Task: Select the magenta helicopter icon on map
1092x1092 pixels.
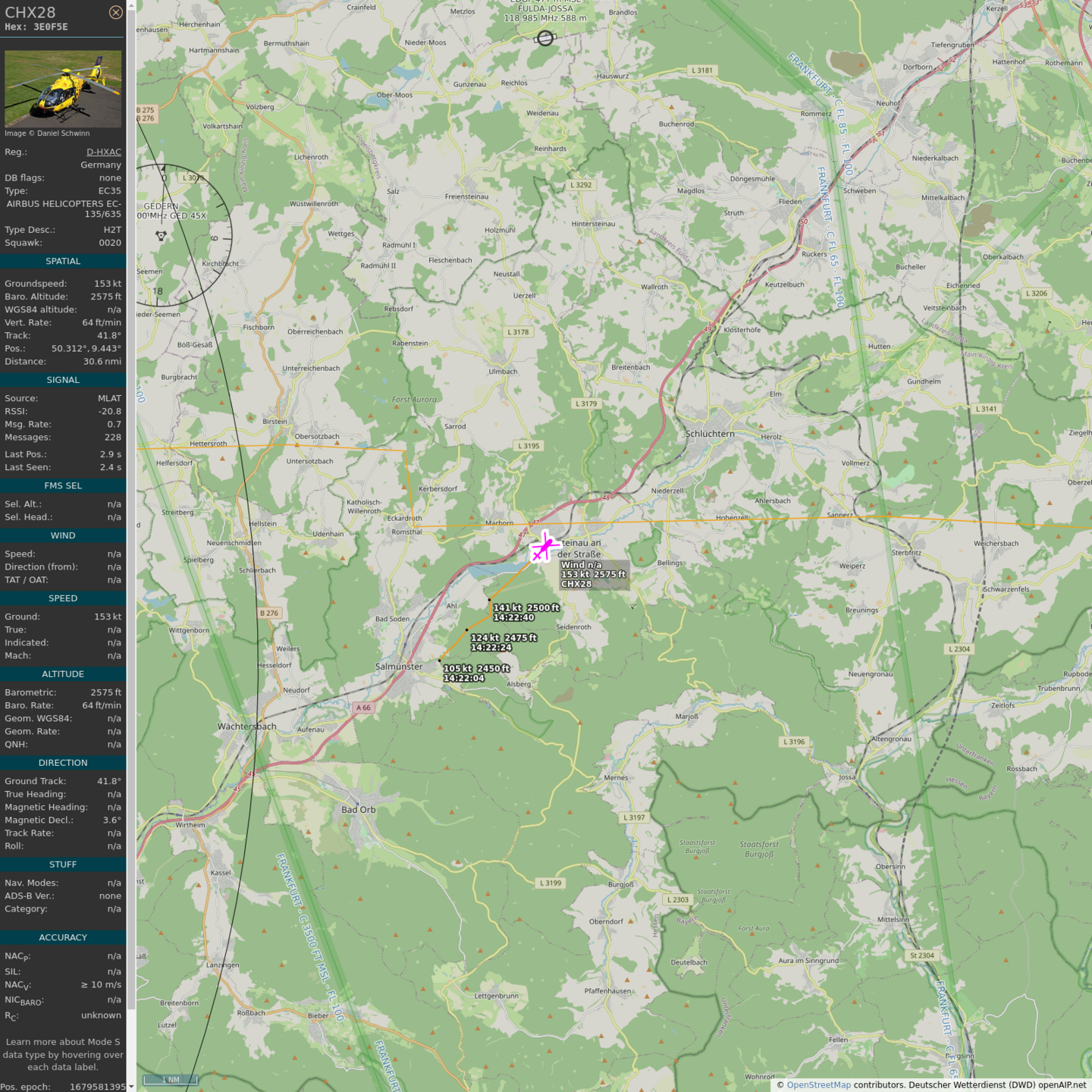Action: (x=544, y=547)
